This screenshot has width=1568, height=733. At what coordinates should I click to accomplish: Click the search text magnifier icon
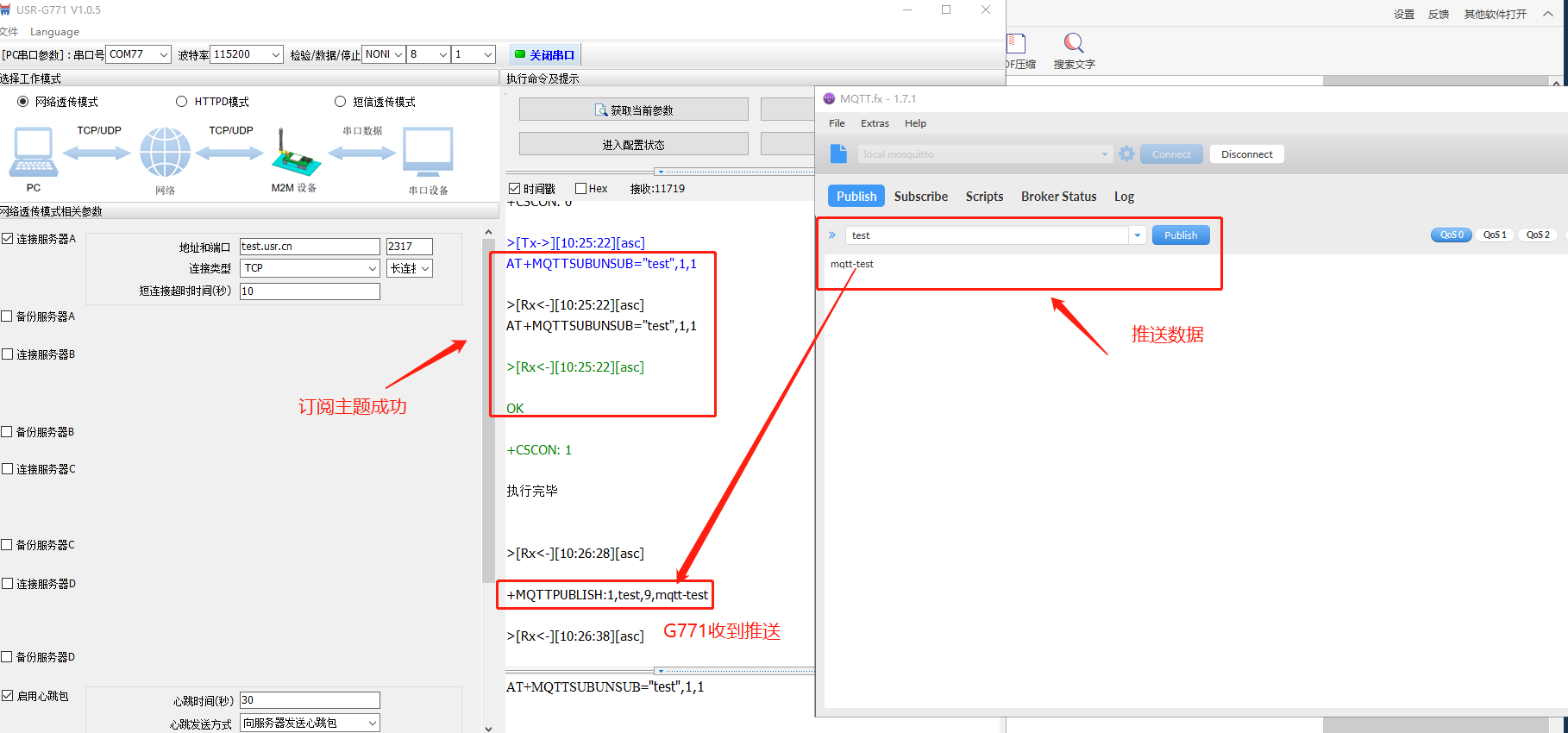pos(1073,43)
